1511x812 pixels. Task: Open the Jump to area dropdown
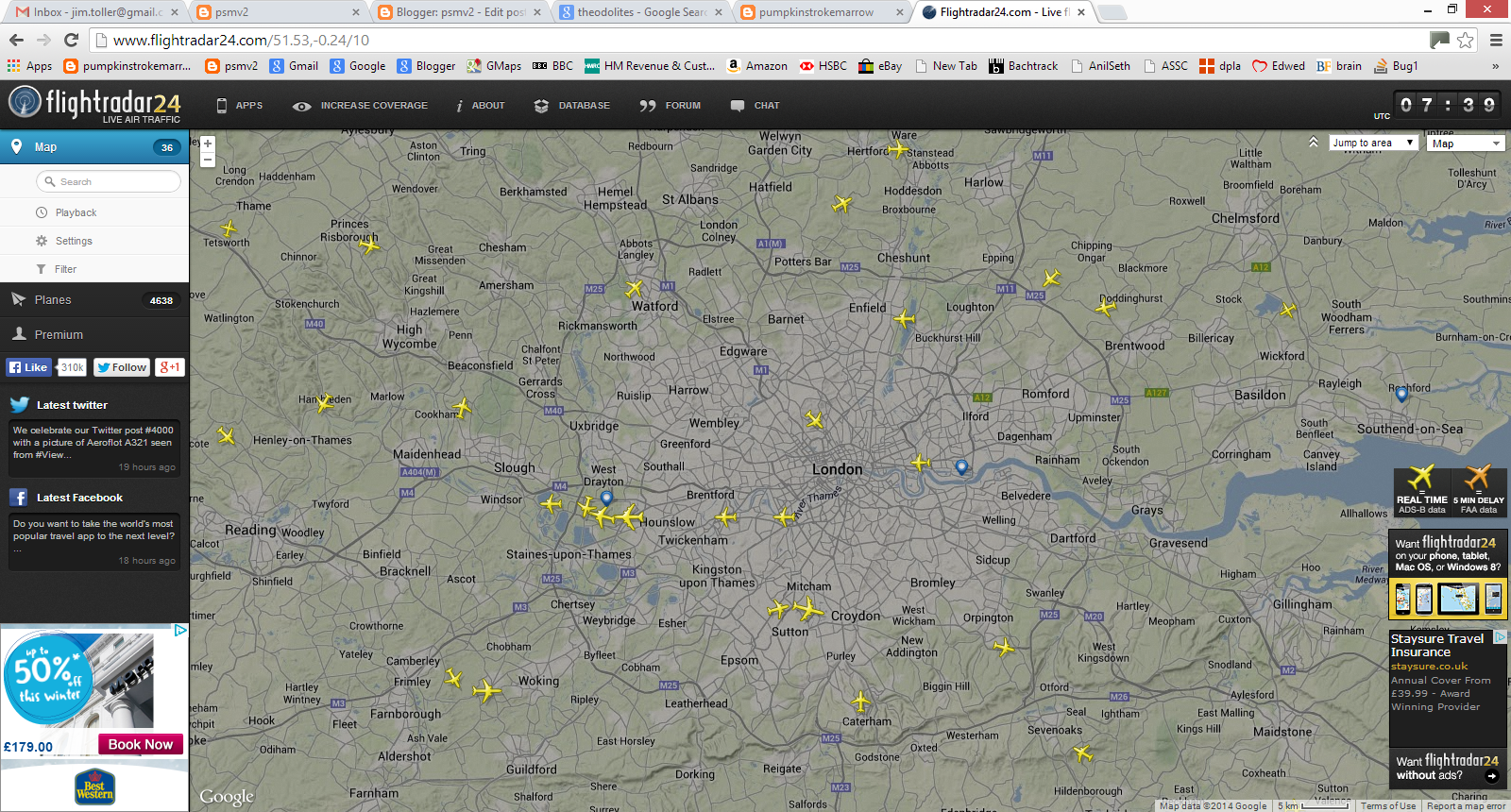[1373, 143]
